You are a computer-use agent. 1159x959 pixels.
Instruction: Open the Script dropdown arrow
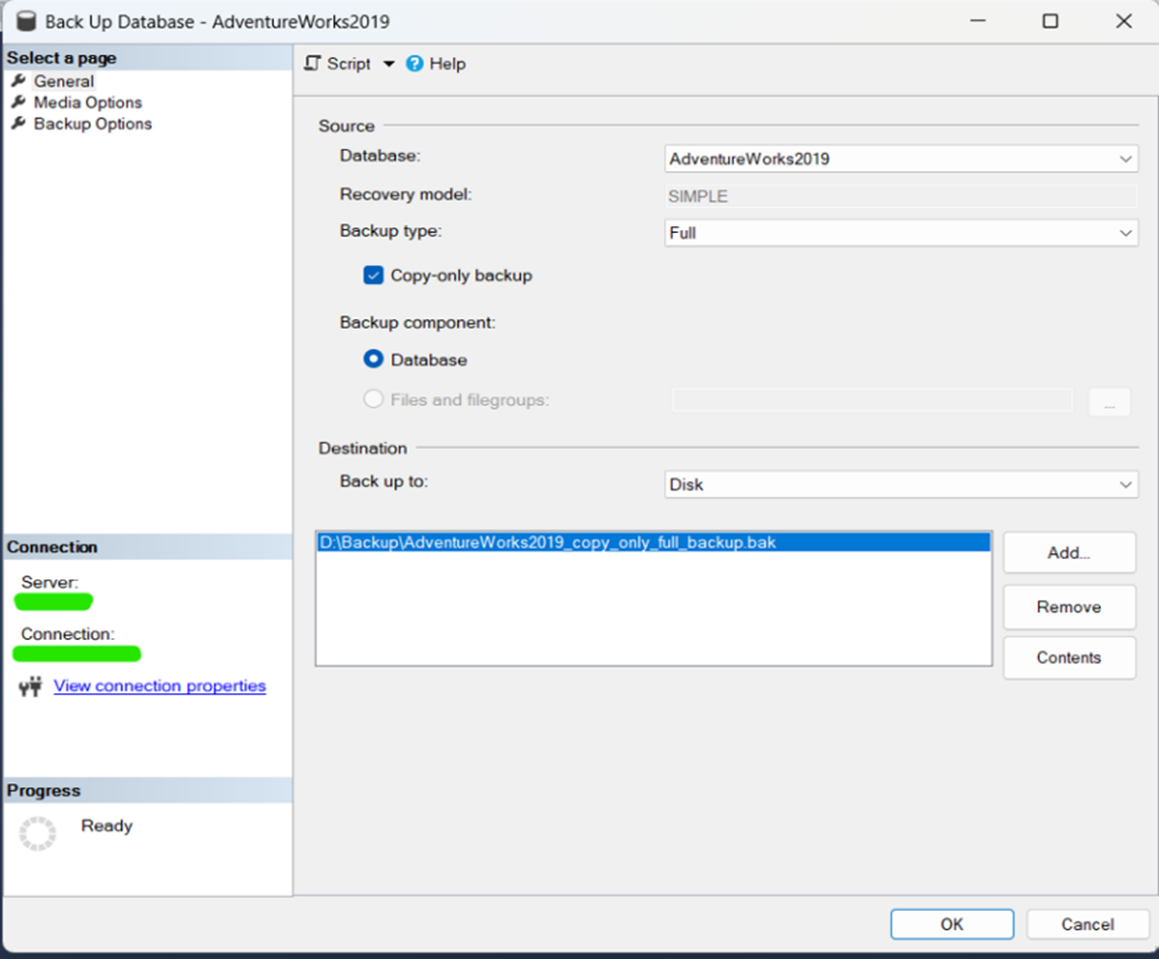pyautogui.click(x=389, y=64)
